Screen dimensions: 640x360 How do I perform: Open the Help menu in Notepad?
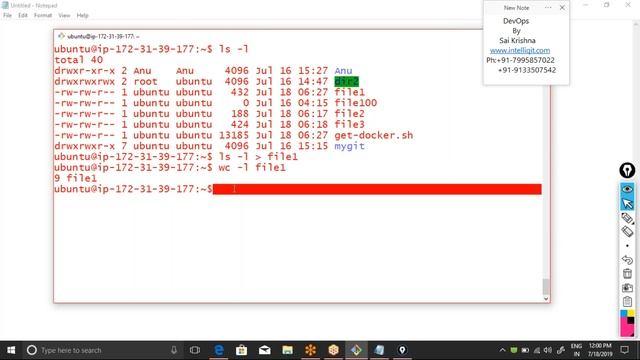(82, 15)
